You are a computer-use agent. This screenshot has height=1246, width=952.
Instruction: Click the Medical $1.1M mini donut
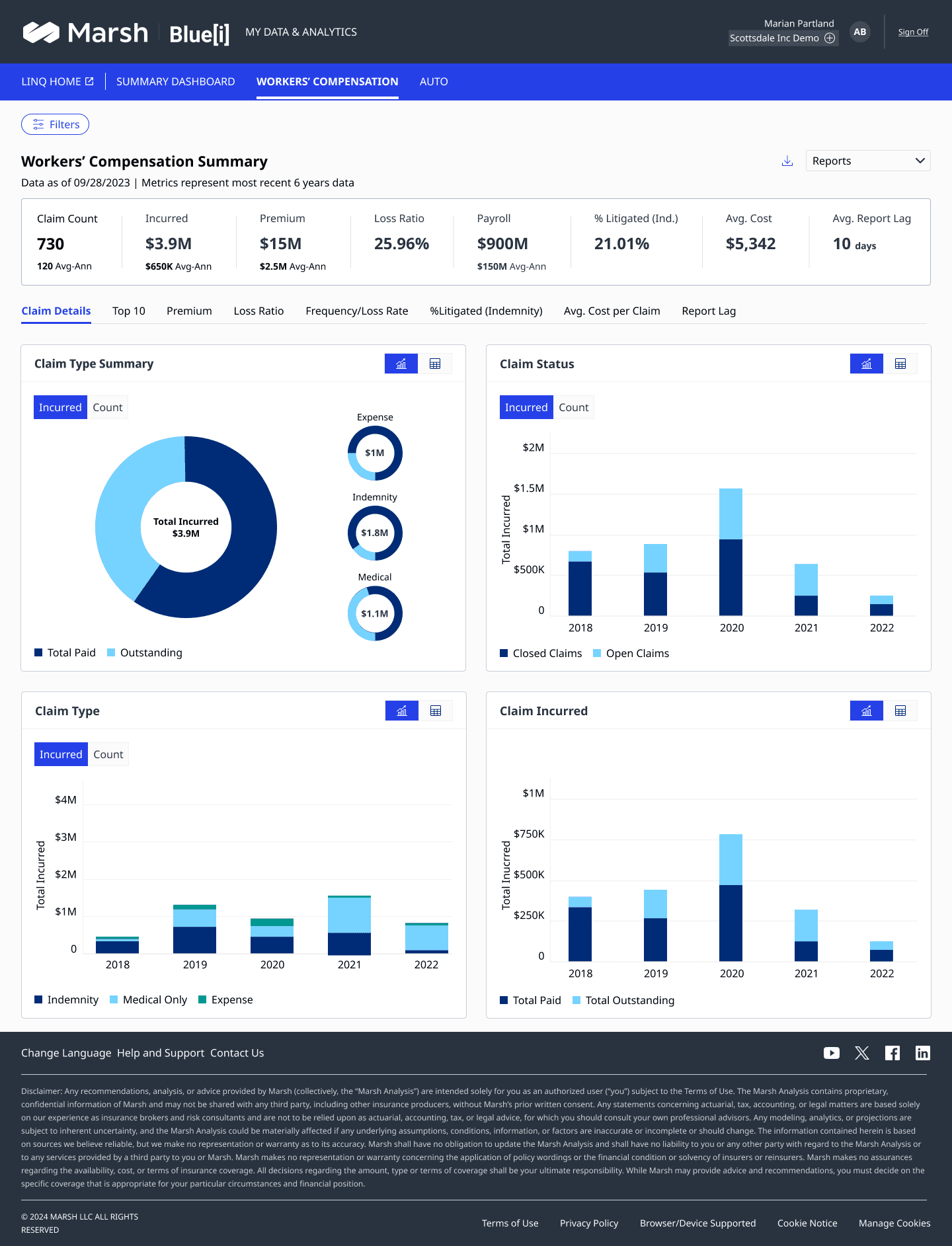tap(375, 613)
